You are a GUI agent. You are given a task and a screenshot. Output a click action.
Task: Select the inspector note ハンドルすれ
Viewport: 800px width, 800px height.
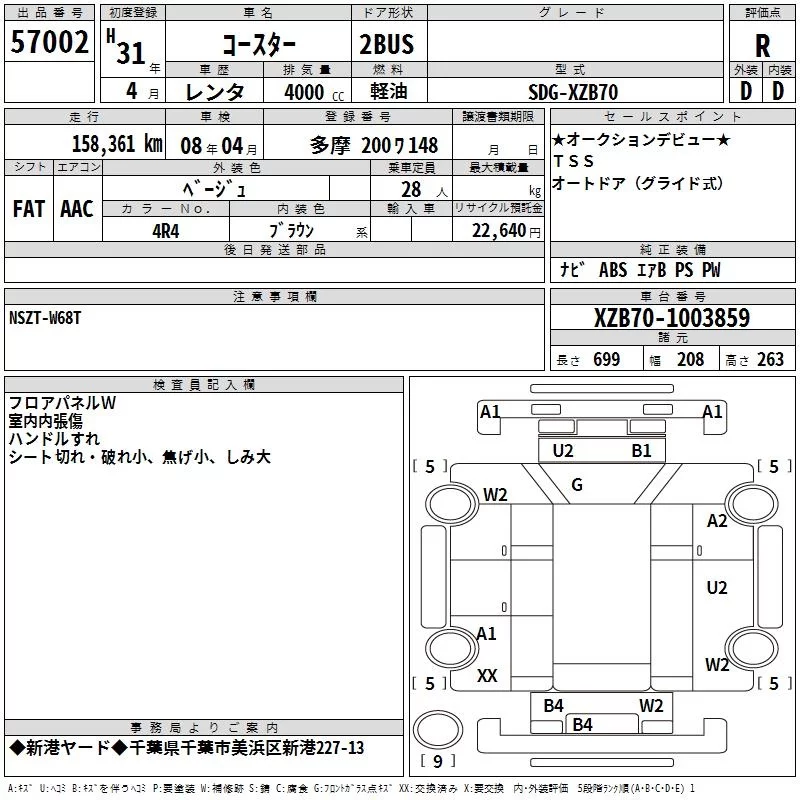coord(54,439)
